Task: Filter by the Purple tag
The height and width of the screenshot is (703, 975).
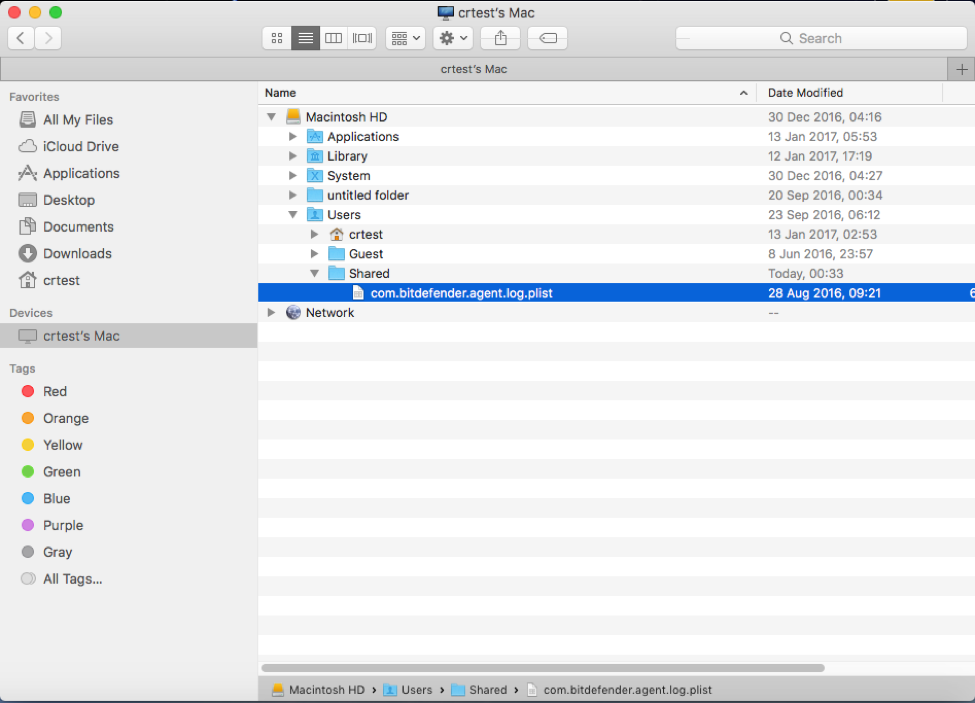Action: click(63, 525)
